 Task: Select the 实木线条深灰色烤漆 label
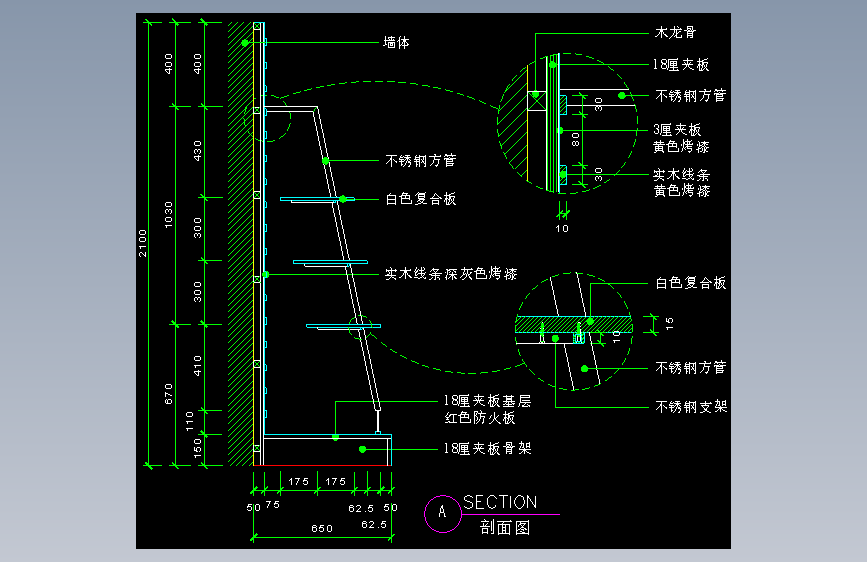[x=451, y=274]
